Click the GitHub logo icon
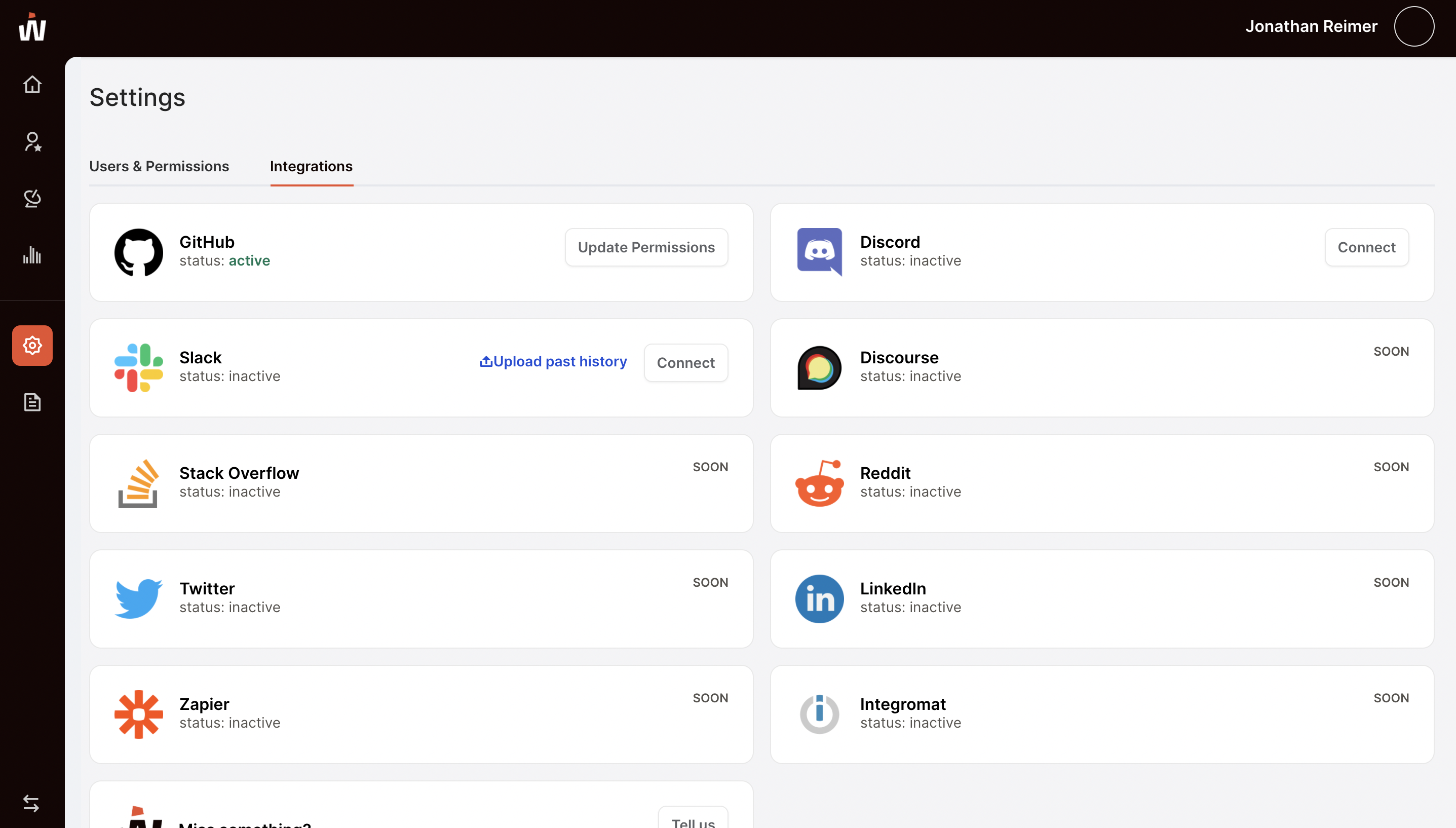Image resolution: width=1456 pixels, height=828 pixels. click(138, 252)
